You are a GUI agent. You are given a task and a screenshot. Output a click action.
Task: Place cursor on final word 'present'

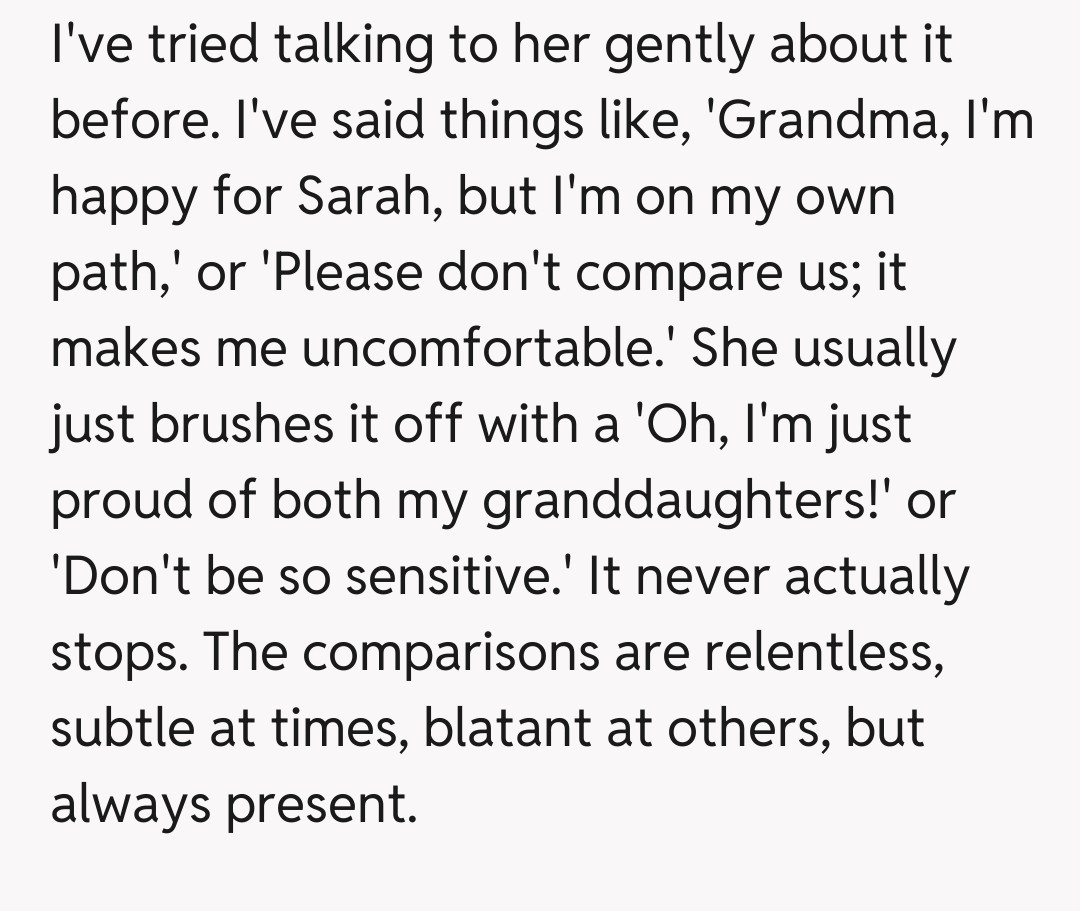tap(318, 803)
